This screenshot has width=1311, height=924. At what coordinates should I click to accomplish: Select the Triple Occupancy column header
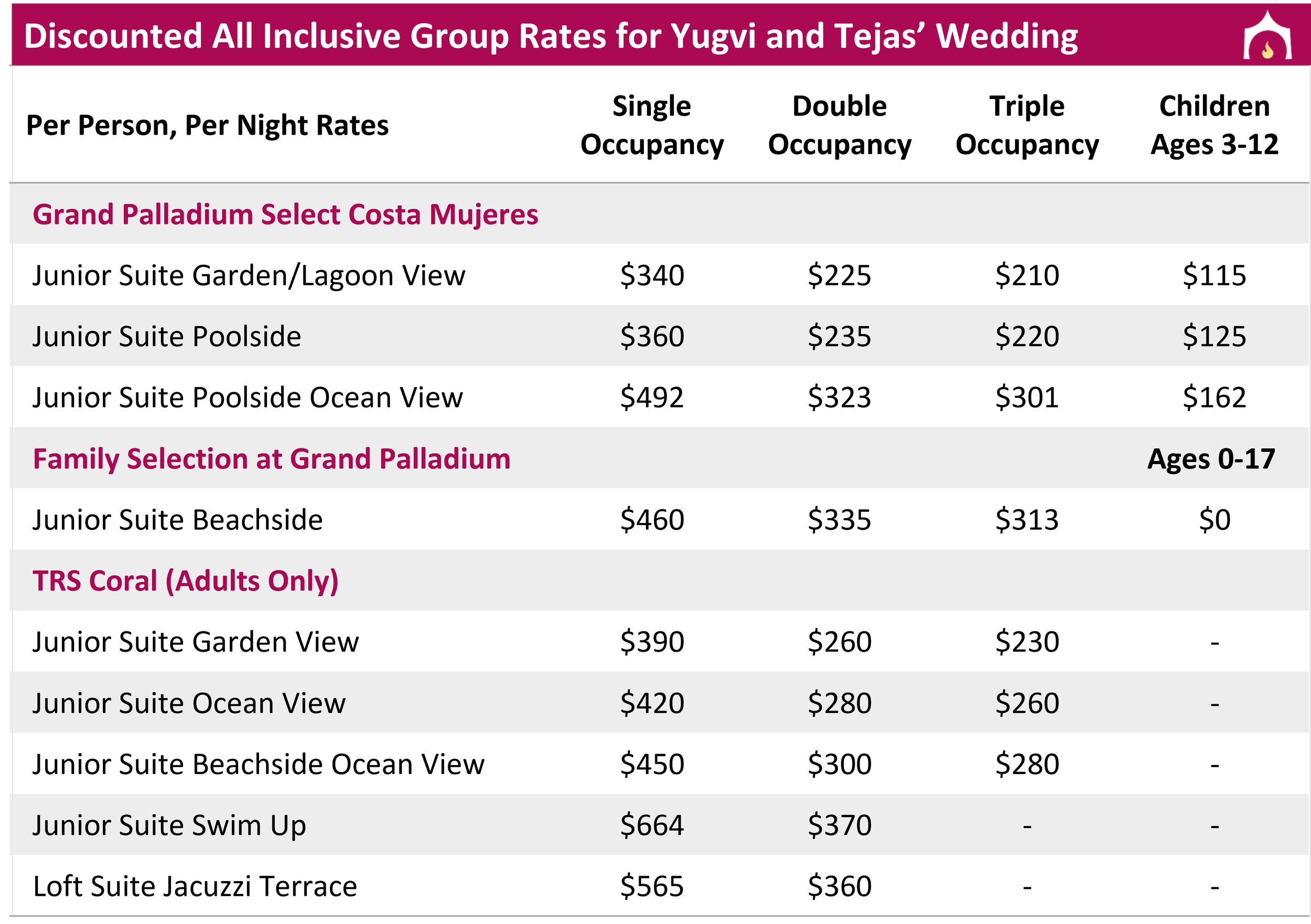[1027, 126]
